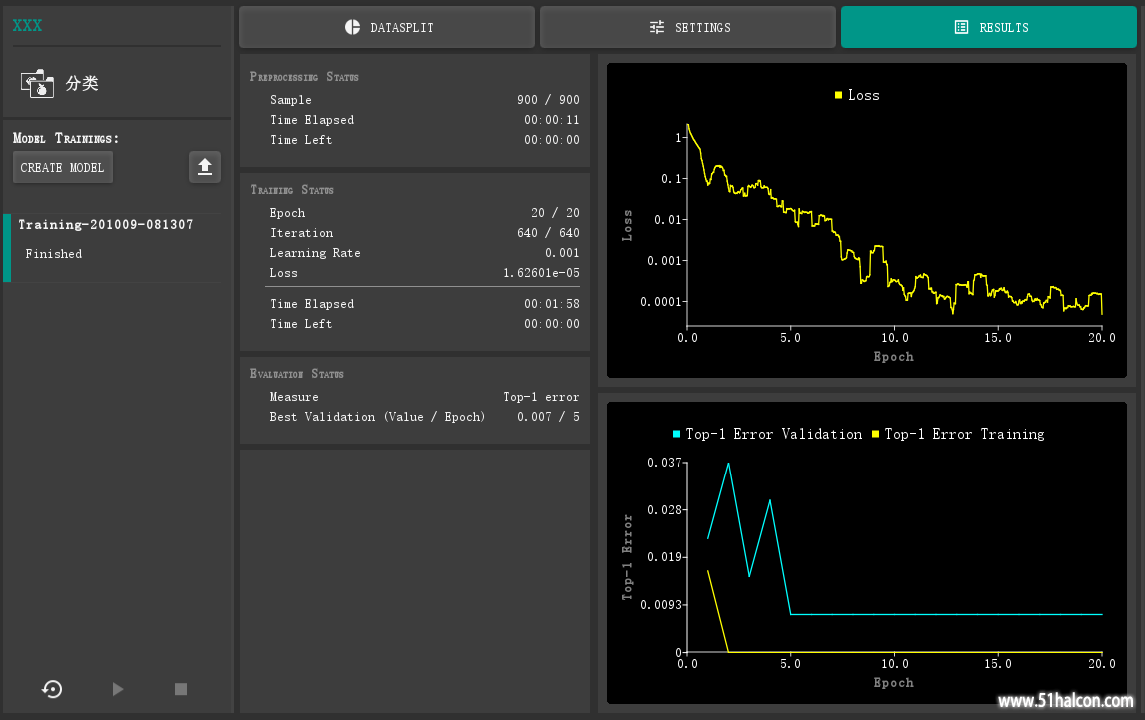Click the Finished status under the training

pyautogui.click(x=54, y=253)
